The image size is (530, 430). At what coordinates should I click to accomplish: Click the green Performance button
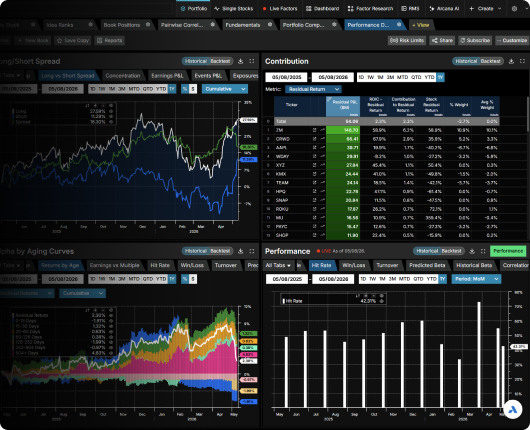tap(508, 251)
